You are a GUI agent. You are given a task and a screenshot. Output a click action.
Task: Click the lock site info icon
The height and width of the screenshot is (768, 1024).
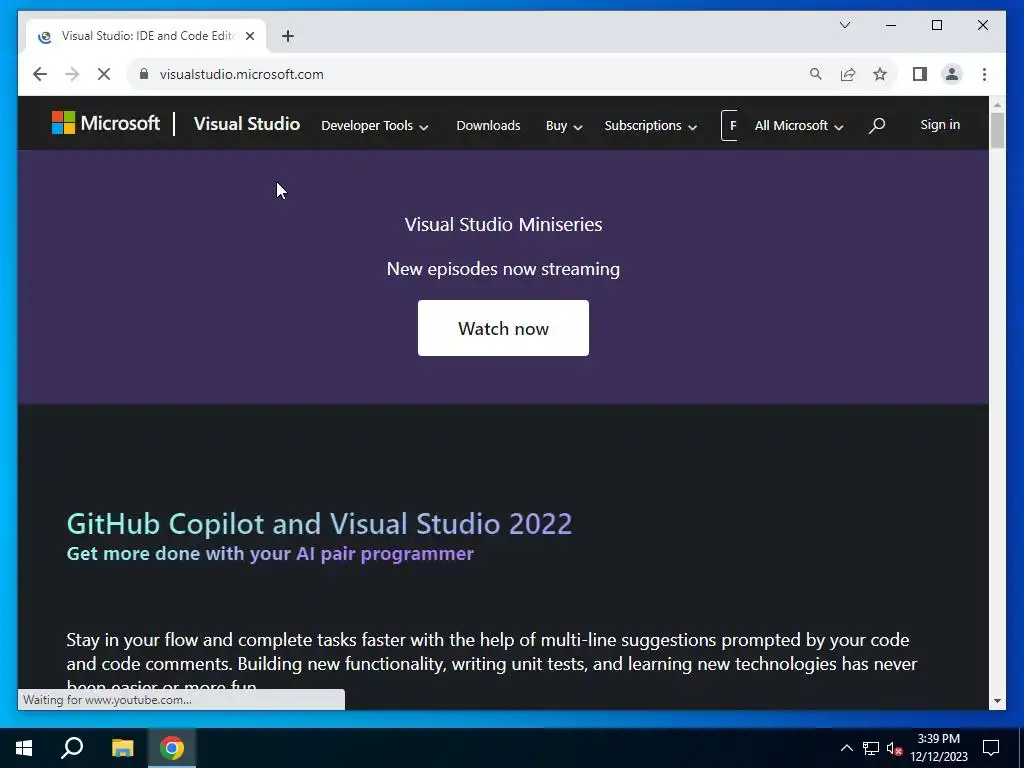point(144,74)
